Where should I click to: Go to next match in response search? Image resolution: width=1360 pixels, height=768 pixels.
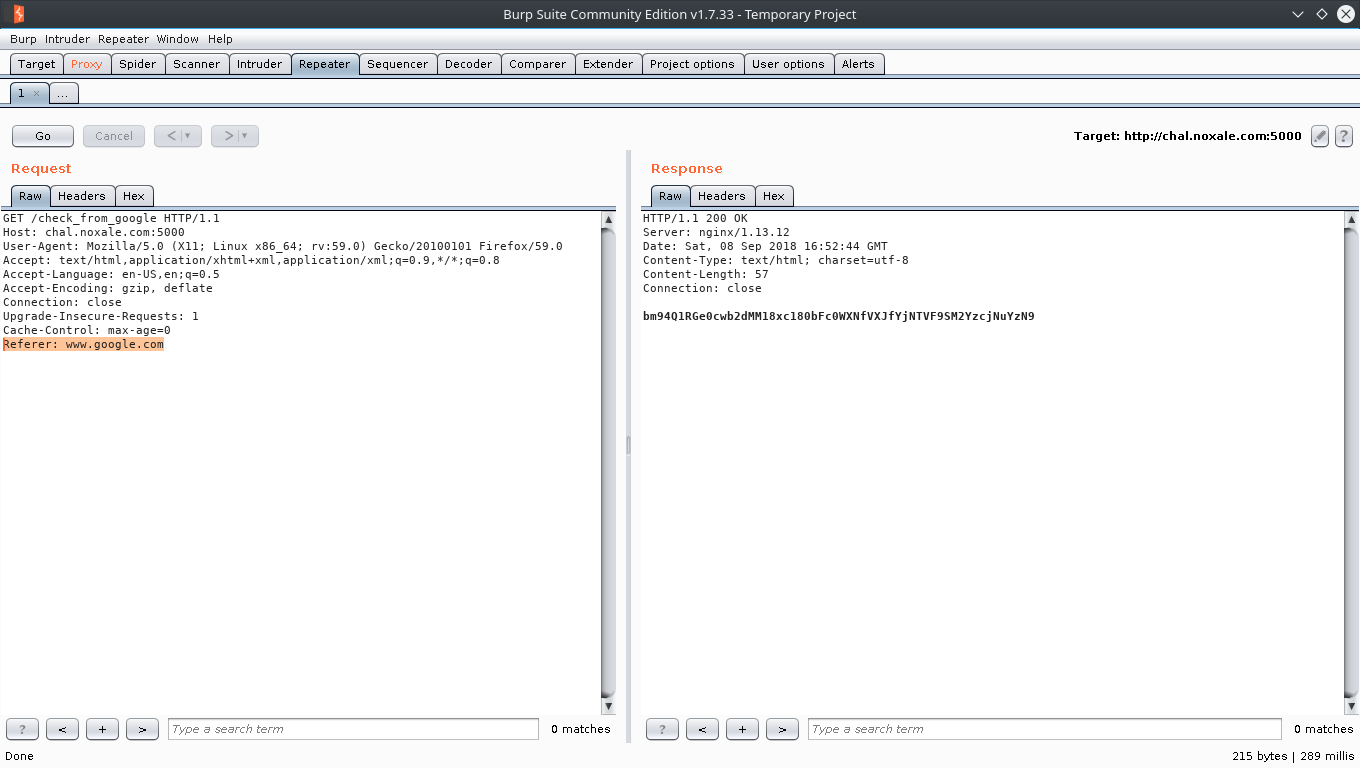point(782,729)
